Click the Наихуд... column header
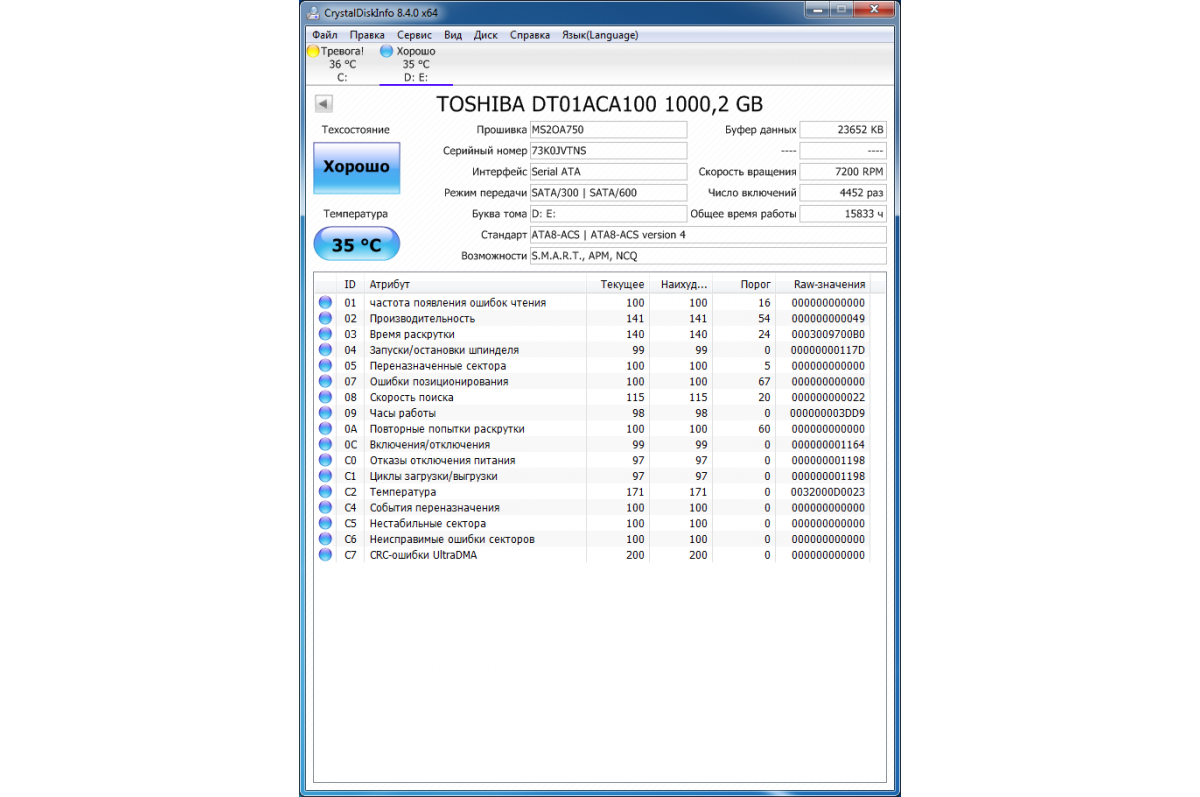The width and height of the screenshot is (1200, 797). tap(681, 285)
